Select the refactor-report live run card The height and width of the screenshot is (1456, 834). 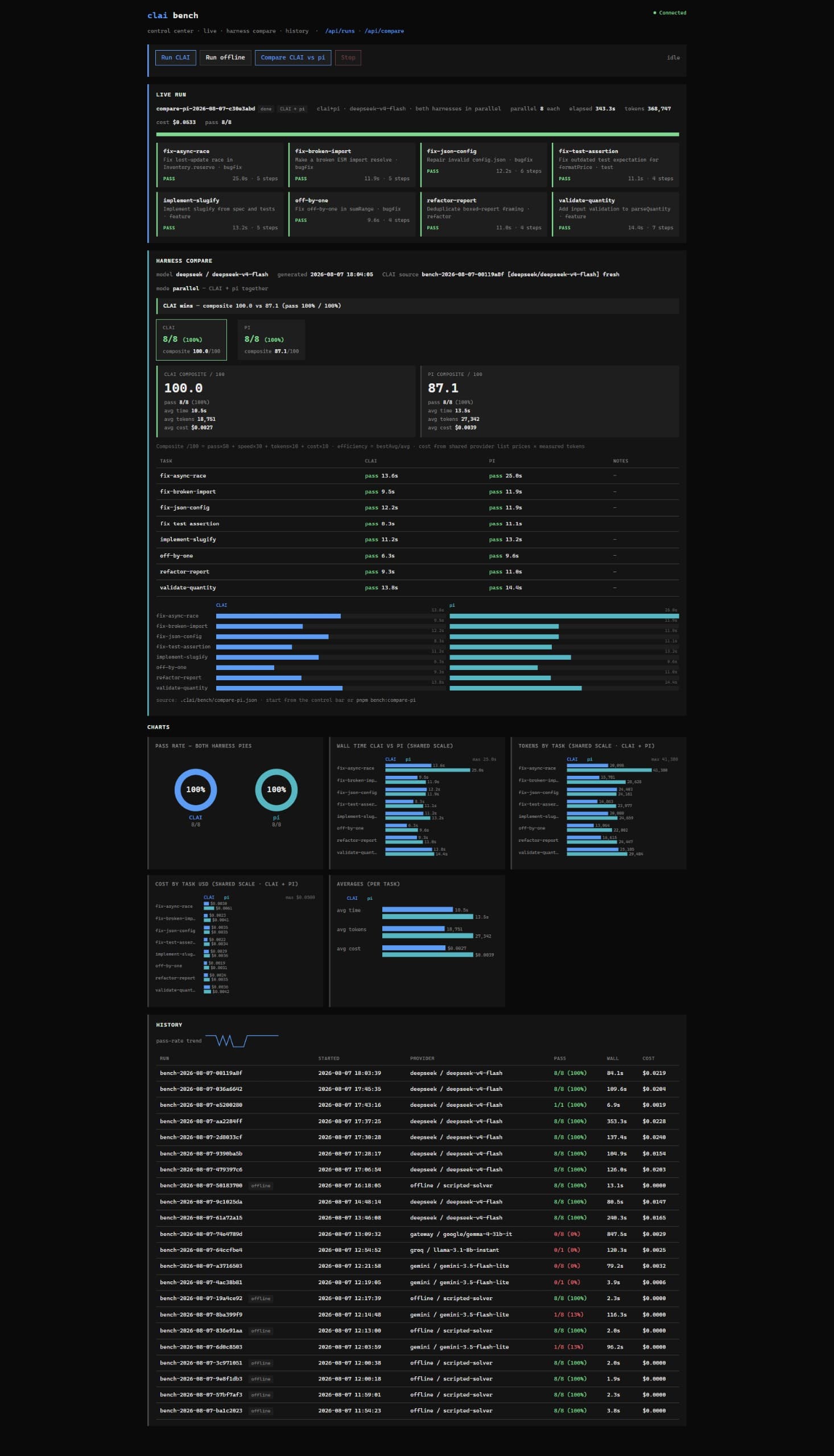[484, 214]
